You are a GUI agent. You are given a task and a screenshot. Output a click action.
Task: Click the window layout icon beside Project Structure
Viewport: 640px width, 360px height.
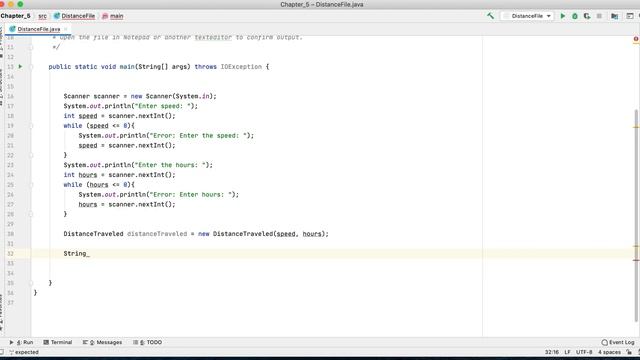pos(630,16)
